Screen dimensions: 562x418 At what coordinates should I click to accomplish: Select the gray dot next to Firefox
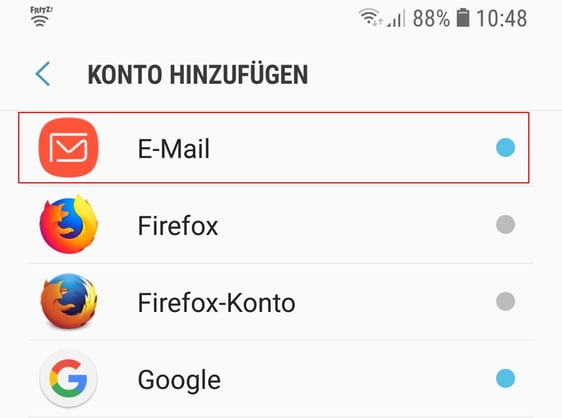(505, 224)
